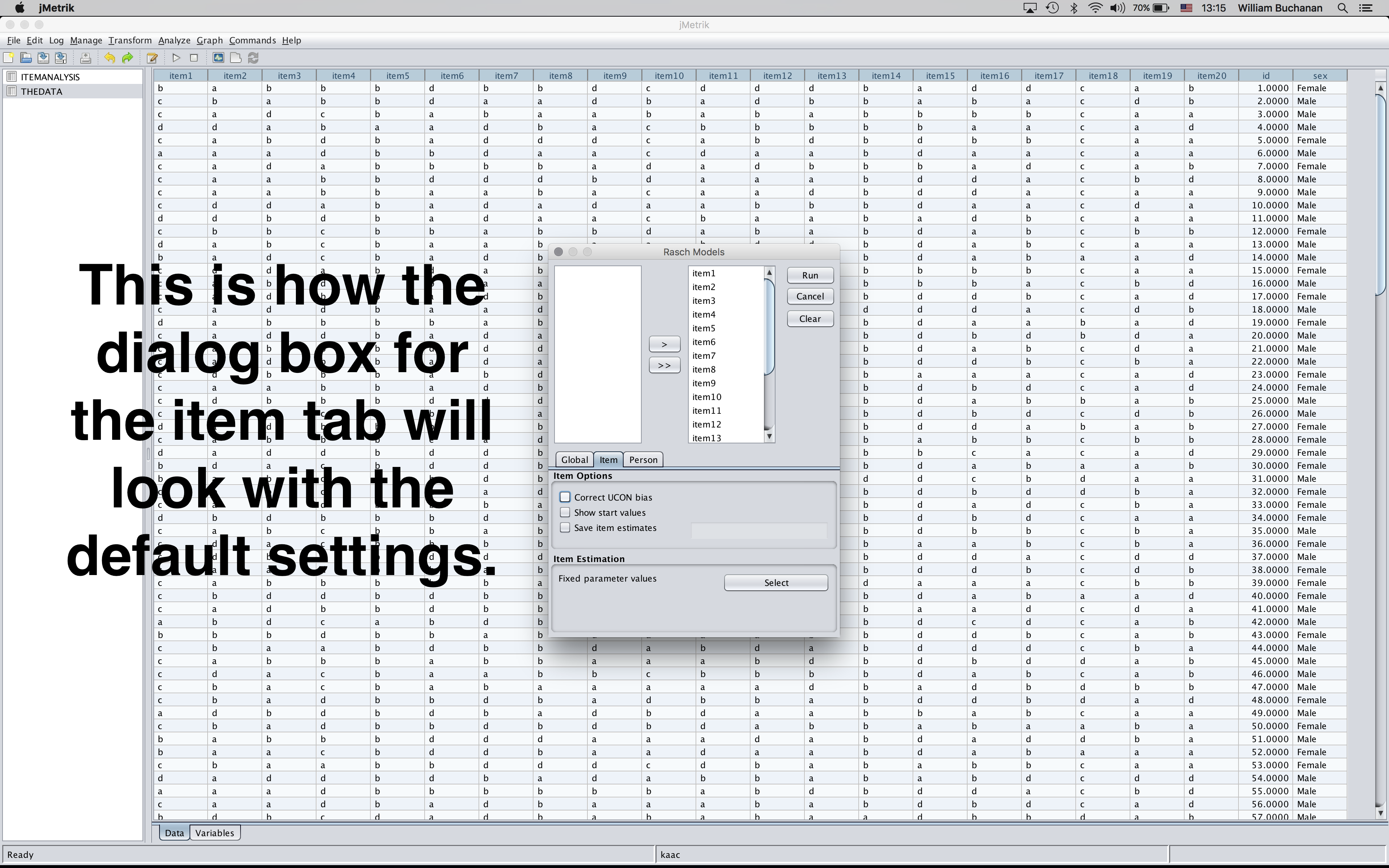The image size is (1389, 868).
Task: Click the blank document toolbar icon
Action: point(235,58)
